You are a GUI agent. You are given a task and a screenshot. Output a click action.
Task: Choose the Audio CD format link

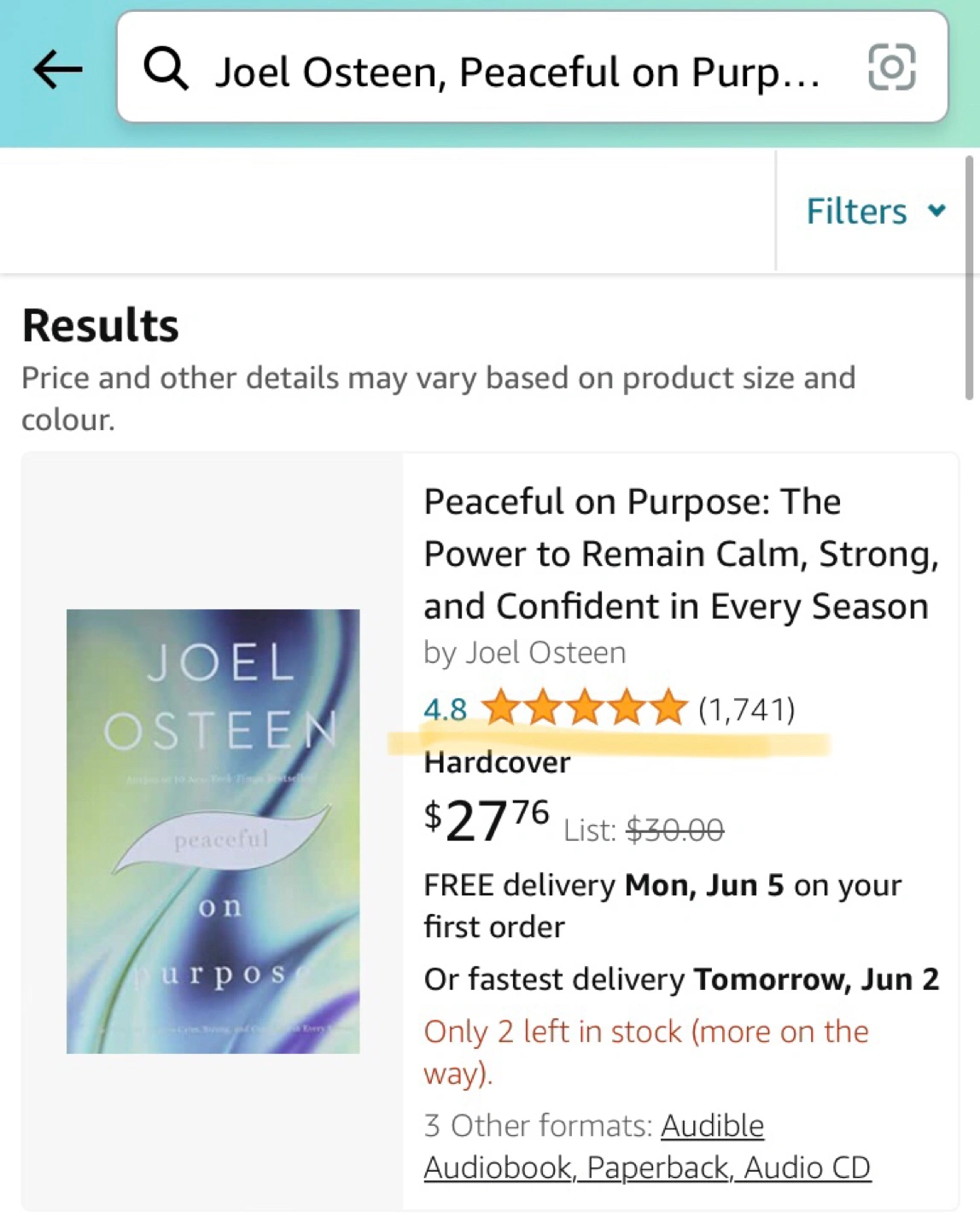(x=808, y=1168)
